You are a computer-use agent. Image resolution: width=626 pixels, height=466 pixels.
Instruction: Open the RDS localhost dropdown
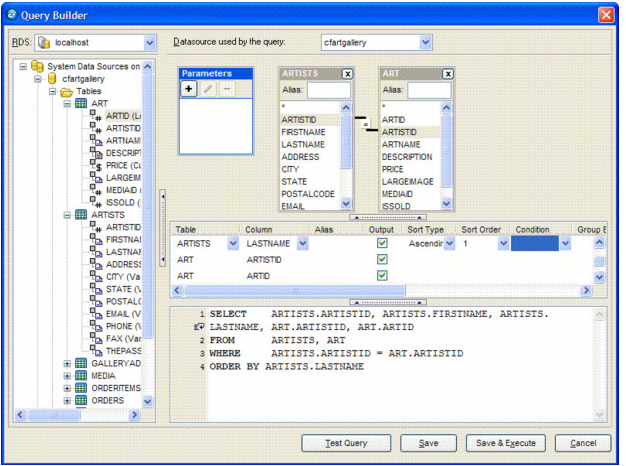click(x=150, y=43)
